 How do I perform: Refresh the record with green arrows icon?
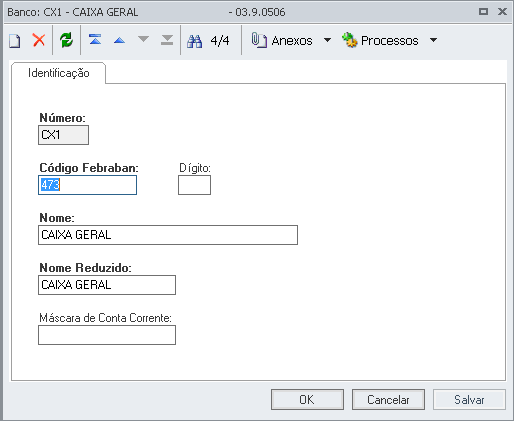tap(66, 40)
